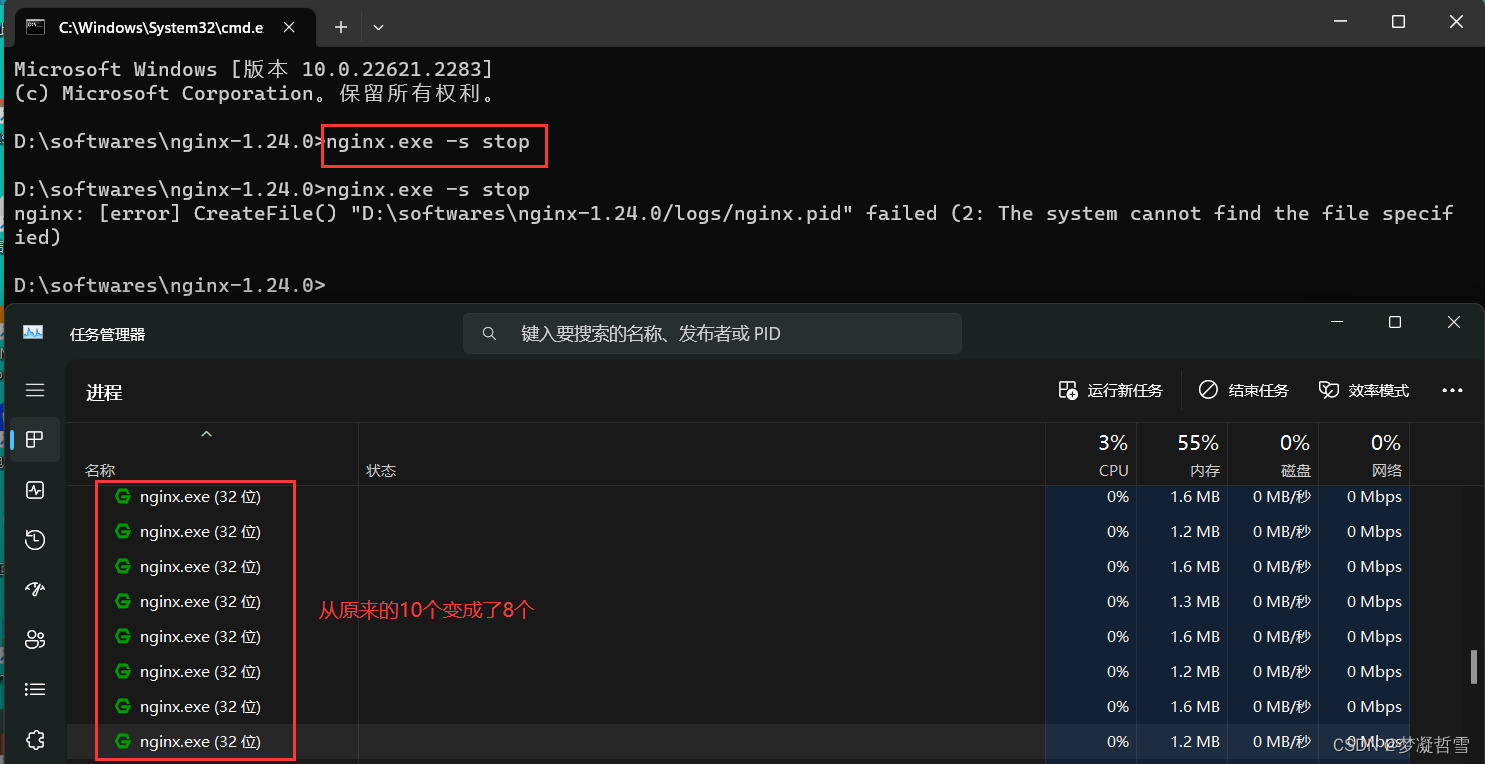This screenshot has height=764, width=1485.
Task: Open Services page in Task Manager sidebar
Action: pyautogui.click(x=35, y=740)
